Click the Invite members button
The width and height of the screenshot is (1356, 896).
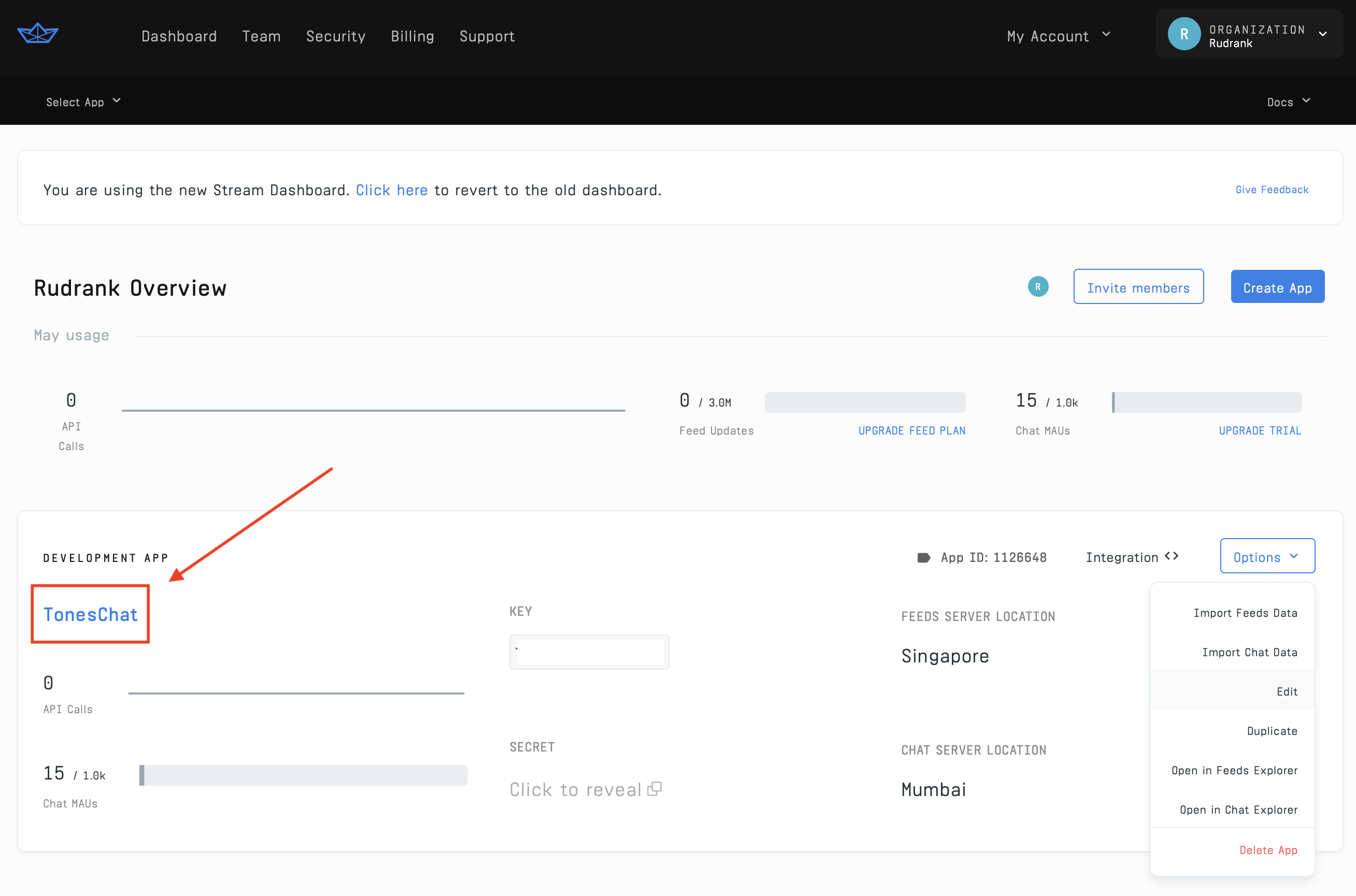pyautogui.click(x=1139, y=288)
